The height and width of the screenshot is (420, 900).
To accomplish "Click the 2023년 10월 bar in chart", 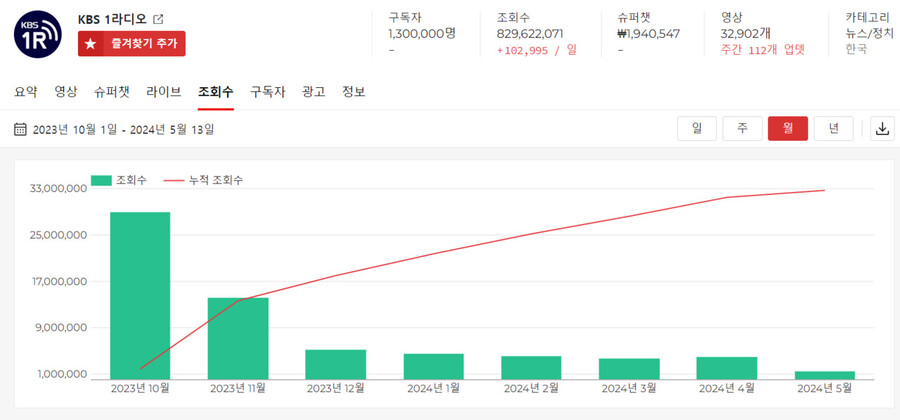I will click(140, 295).
